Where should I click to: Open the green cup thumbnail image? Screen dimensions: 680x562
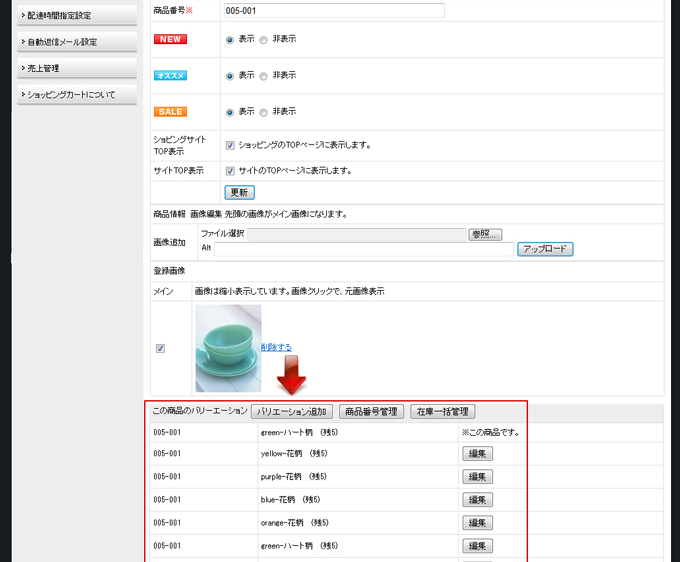[228, 348]
